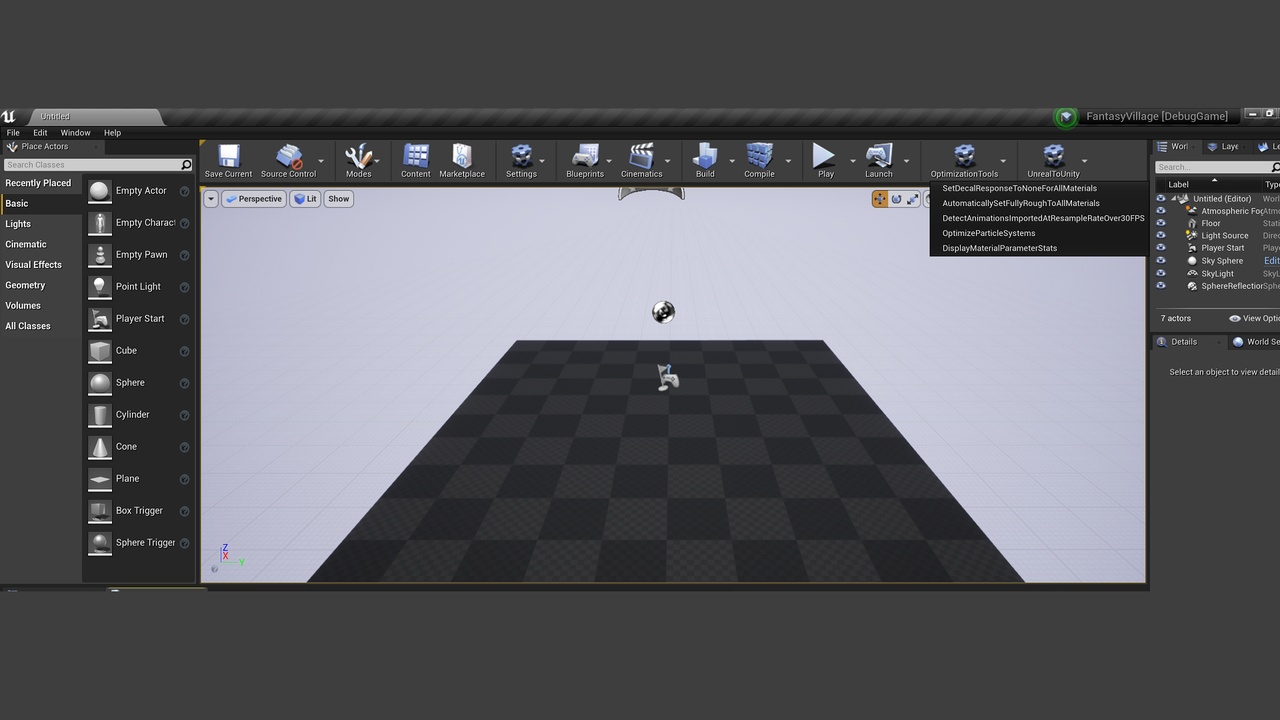Screen dimensions: 1280x720
Task: Toggle visibility of Light Source actor
Action: click(1161, 236)
